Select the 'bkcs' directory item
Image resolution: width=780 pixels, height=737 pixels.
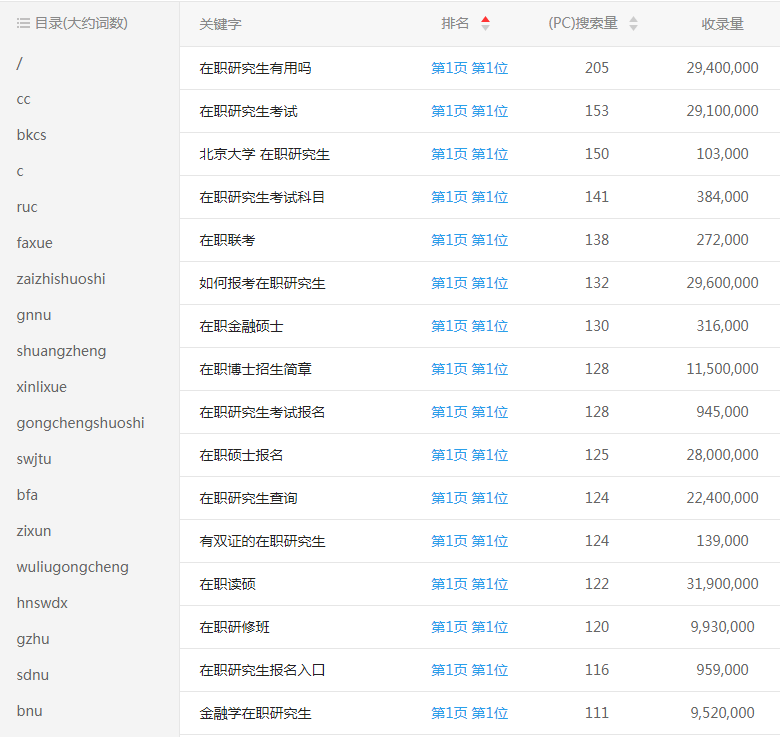[x=31, y=135]
